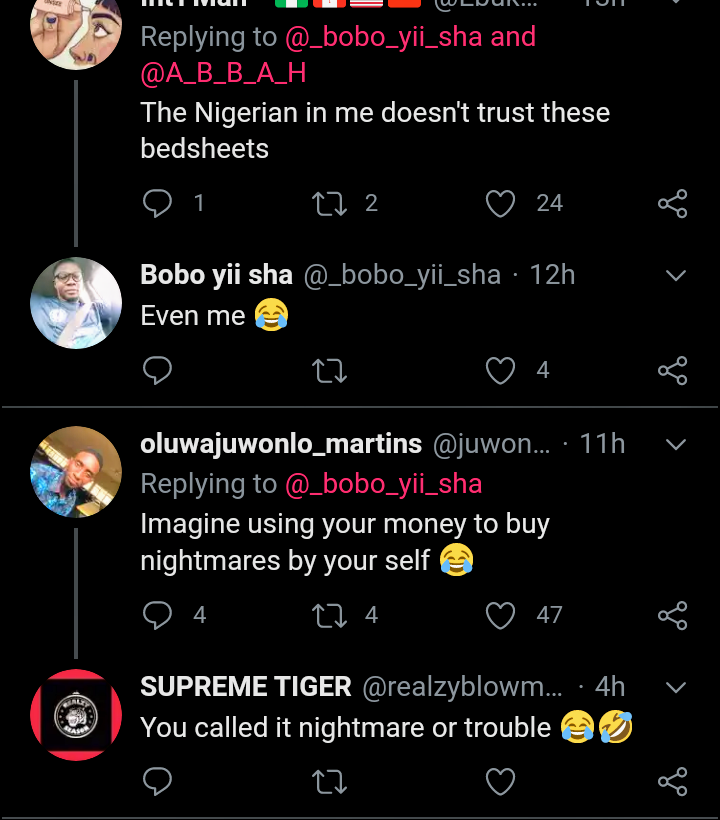Share the bedsheets tweet
Viewport: 720px width, 820px height.
[x=673, y=204]
